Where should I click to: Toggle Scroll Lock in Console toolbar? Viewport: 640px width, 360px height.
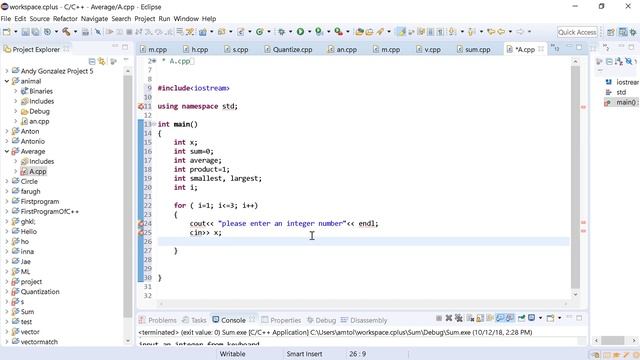click(x=480, y=318)
